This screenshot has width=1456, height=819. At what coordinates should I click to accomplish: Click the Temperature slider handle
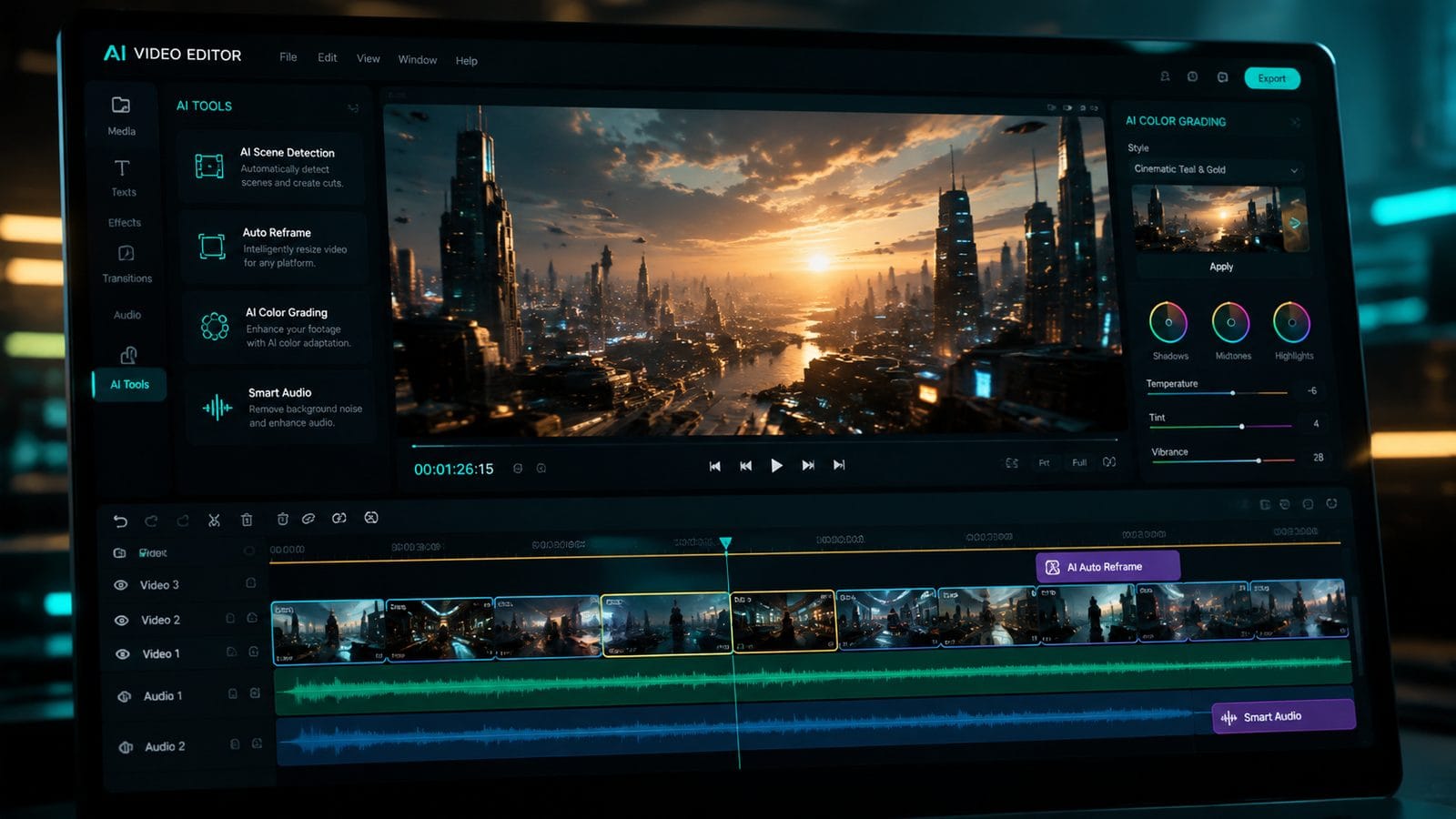[x=1233, y=393]
